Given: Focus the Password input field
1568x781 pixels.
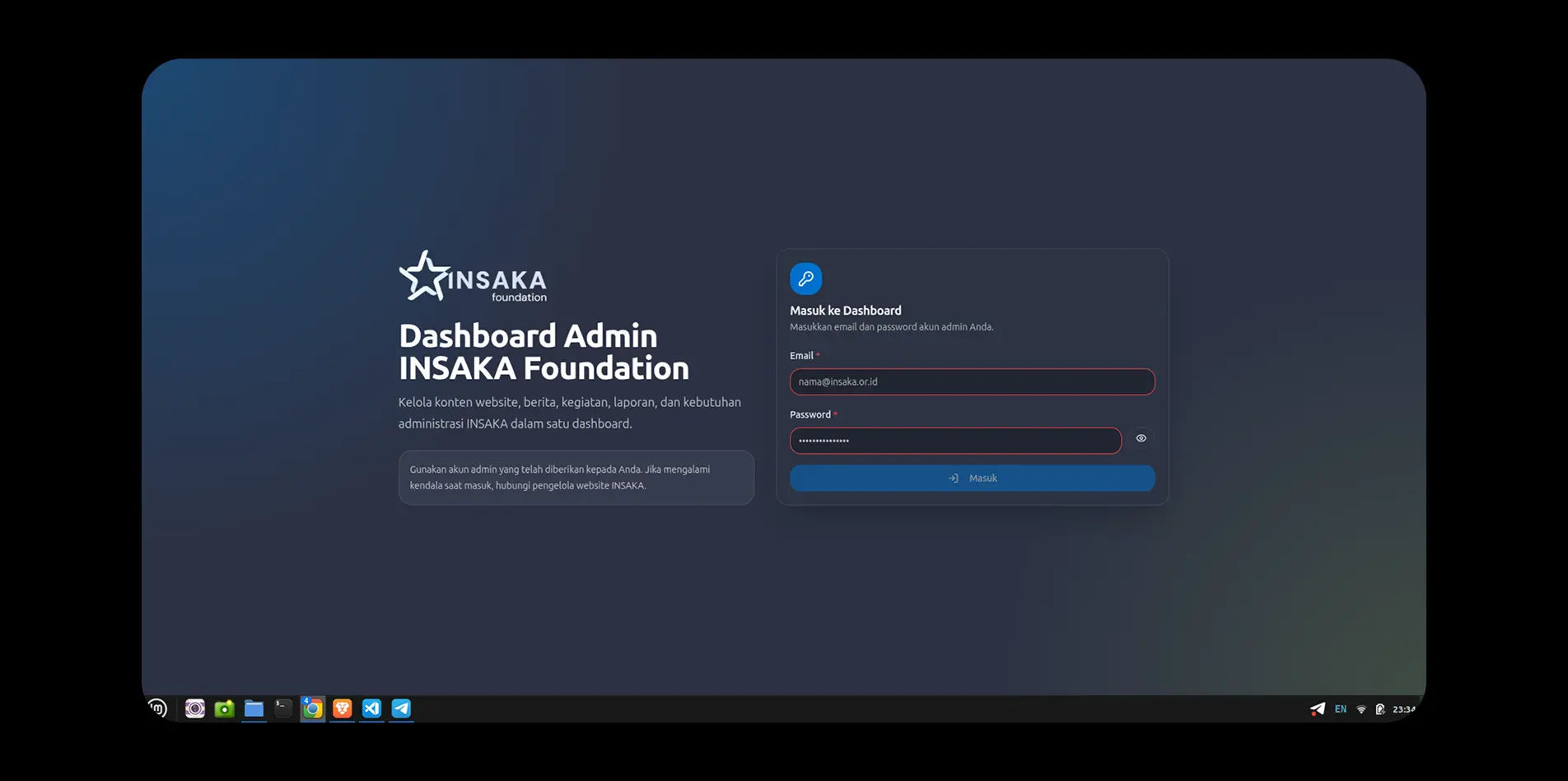Looking at the screenshot, I should pyautogui.click(x=955, y=441).
